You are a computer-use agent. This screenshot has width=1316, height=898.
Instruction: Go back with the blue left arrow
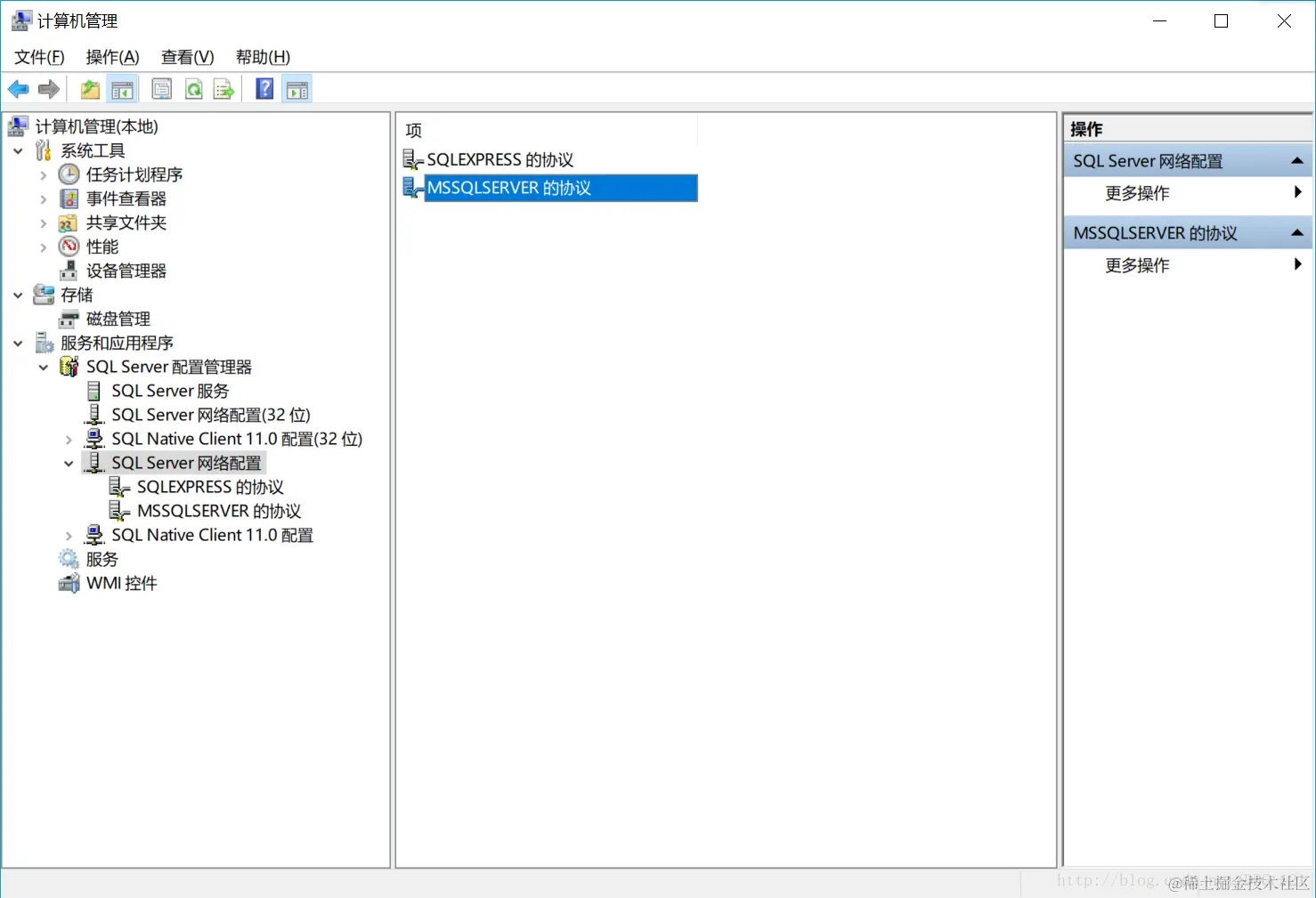pos(19,89)
